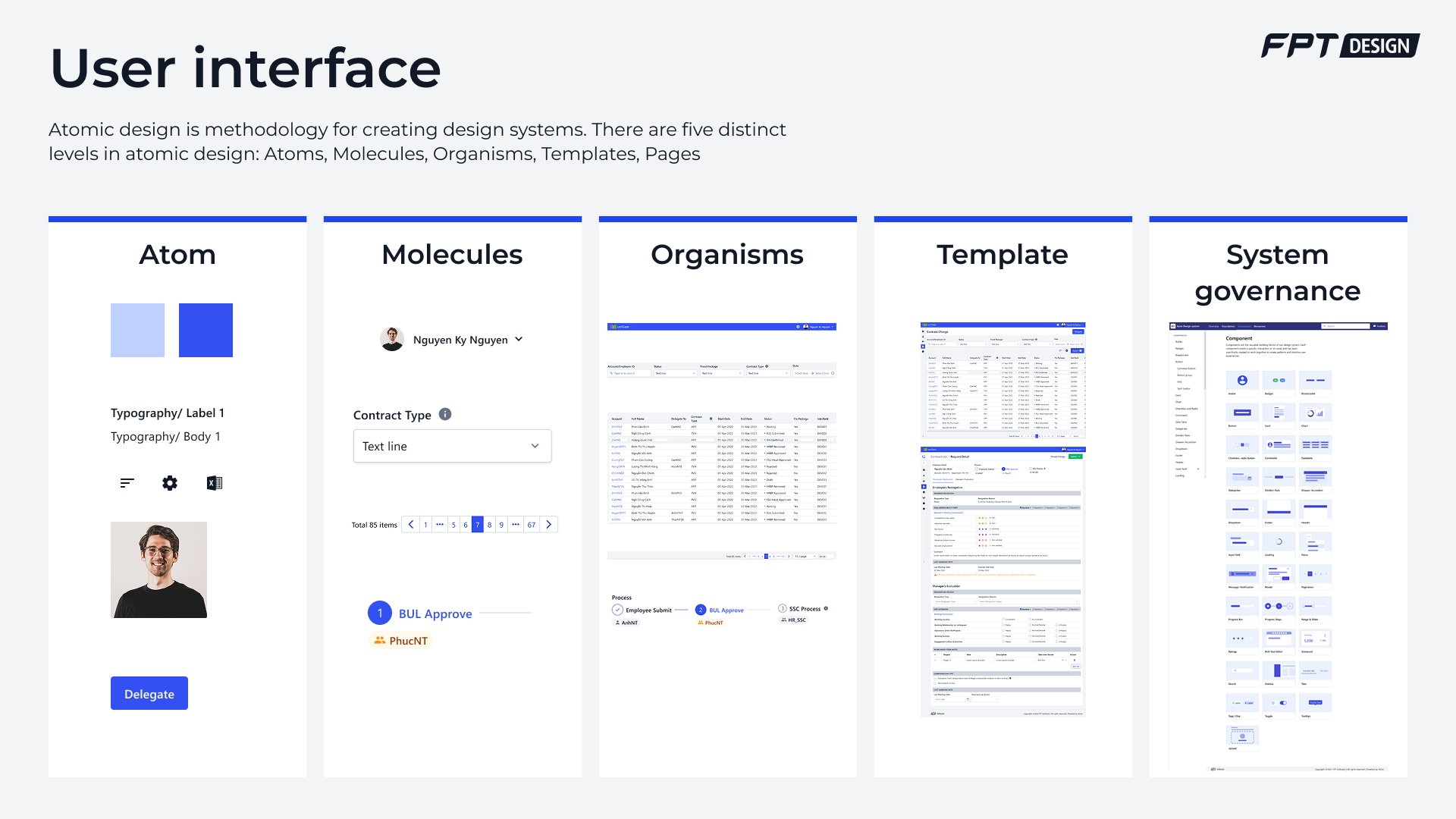Click the orange PhucNT chip
This screenshot has width=1456, height=819.
point(401,641)
